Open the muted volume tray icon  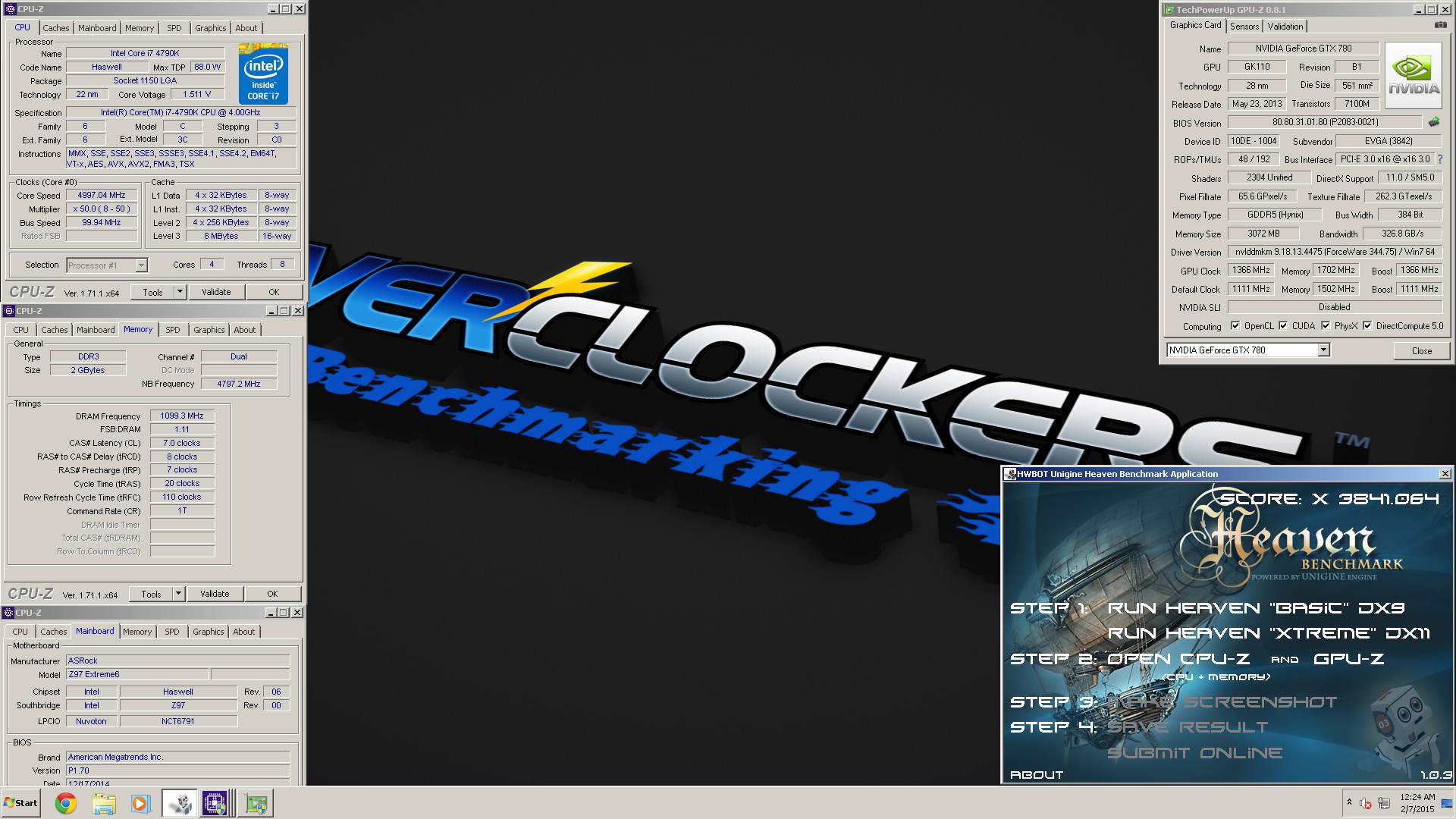[1366, 803]
